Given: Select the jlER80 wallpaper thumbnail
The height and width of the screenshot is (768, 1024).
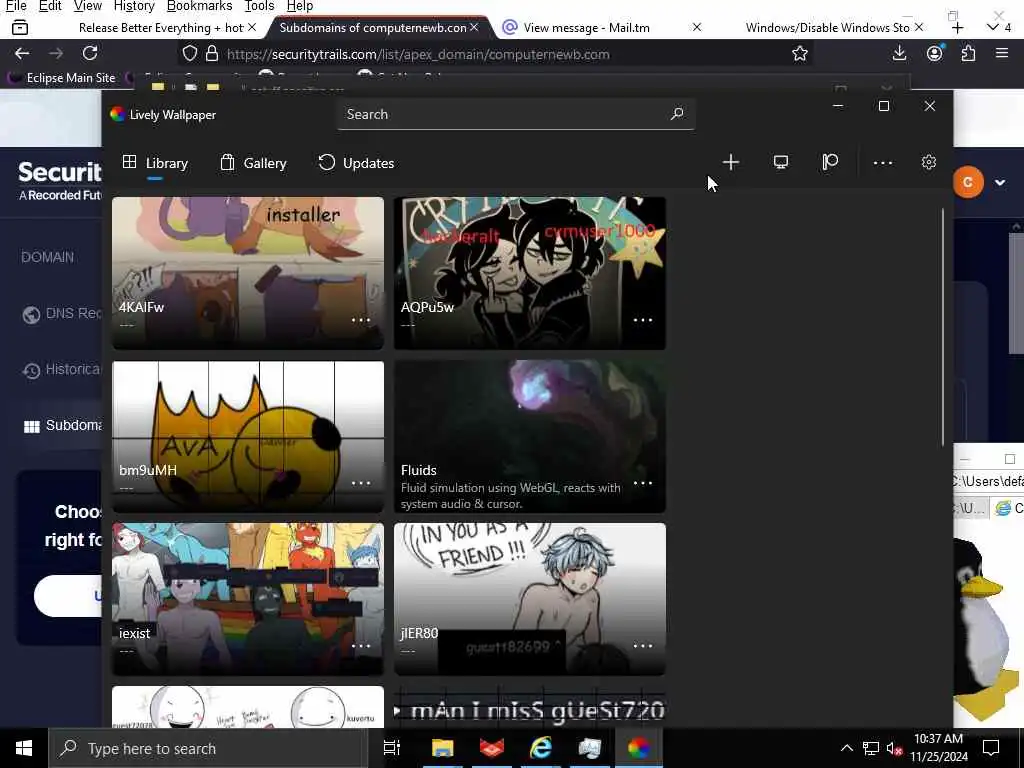Looking at the screenshot, I should [530, 599].
